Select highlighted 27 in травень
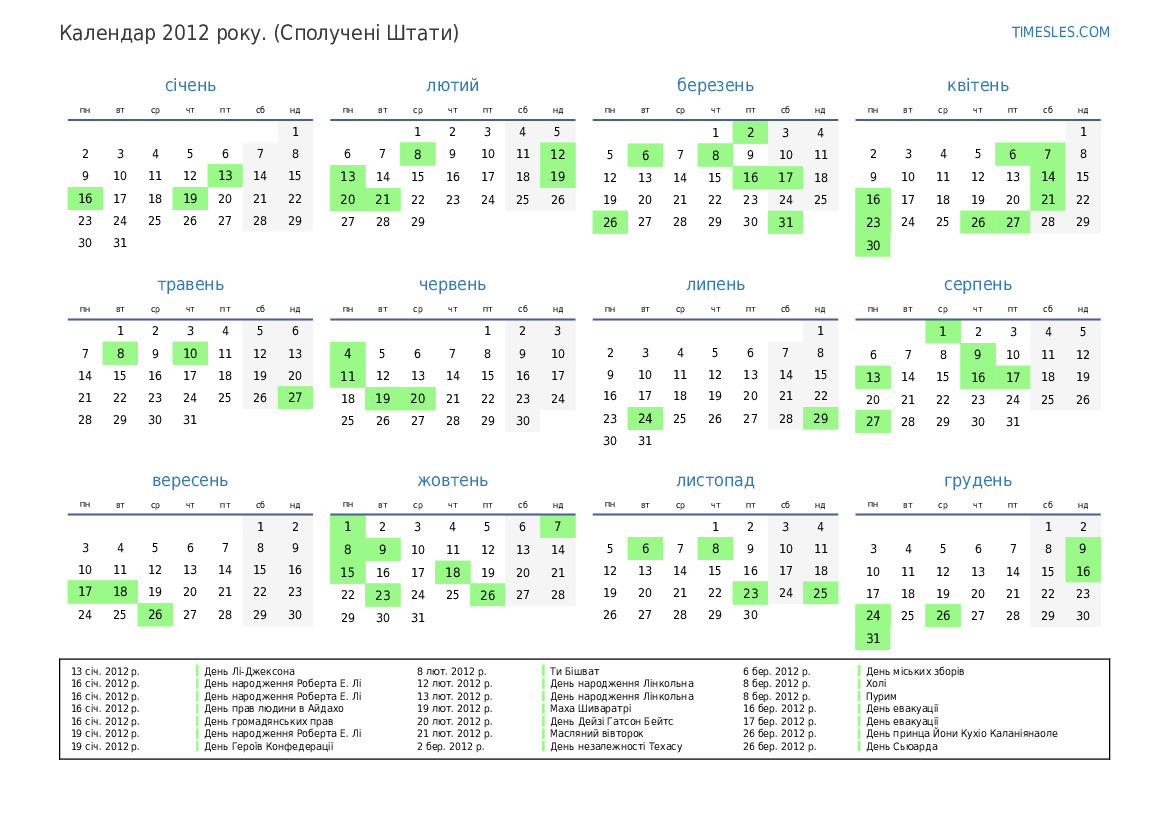 (295, 398)
